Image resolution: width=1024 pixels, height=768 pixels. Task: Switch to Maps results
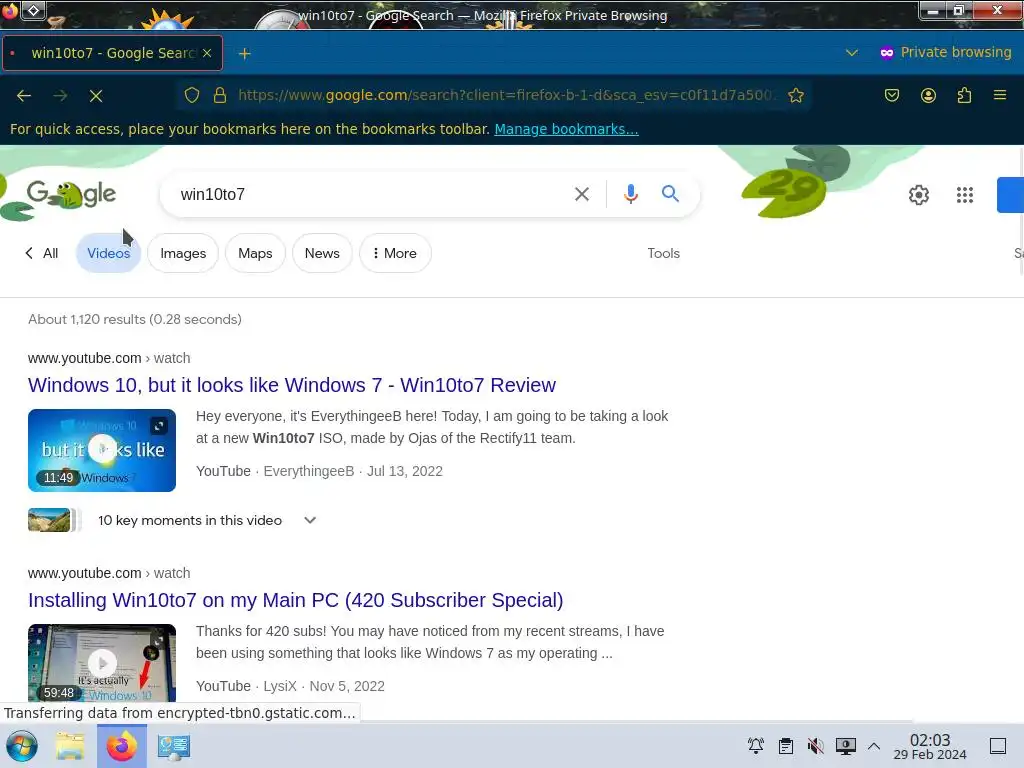pyautogui.click(x=255, y=253)
